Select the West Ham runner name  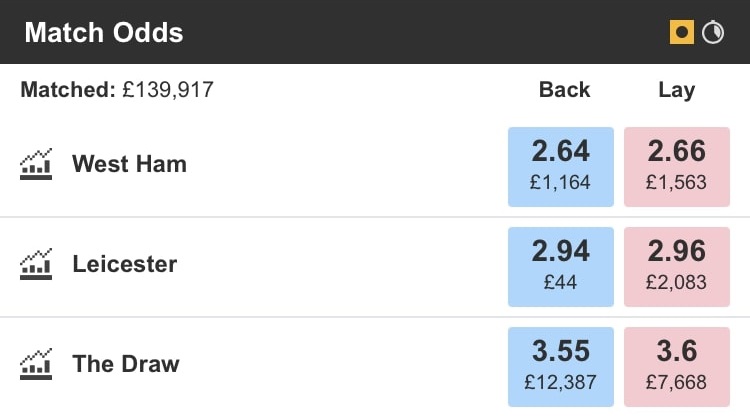(129, 164)
